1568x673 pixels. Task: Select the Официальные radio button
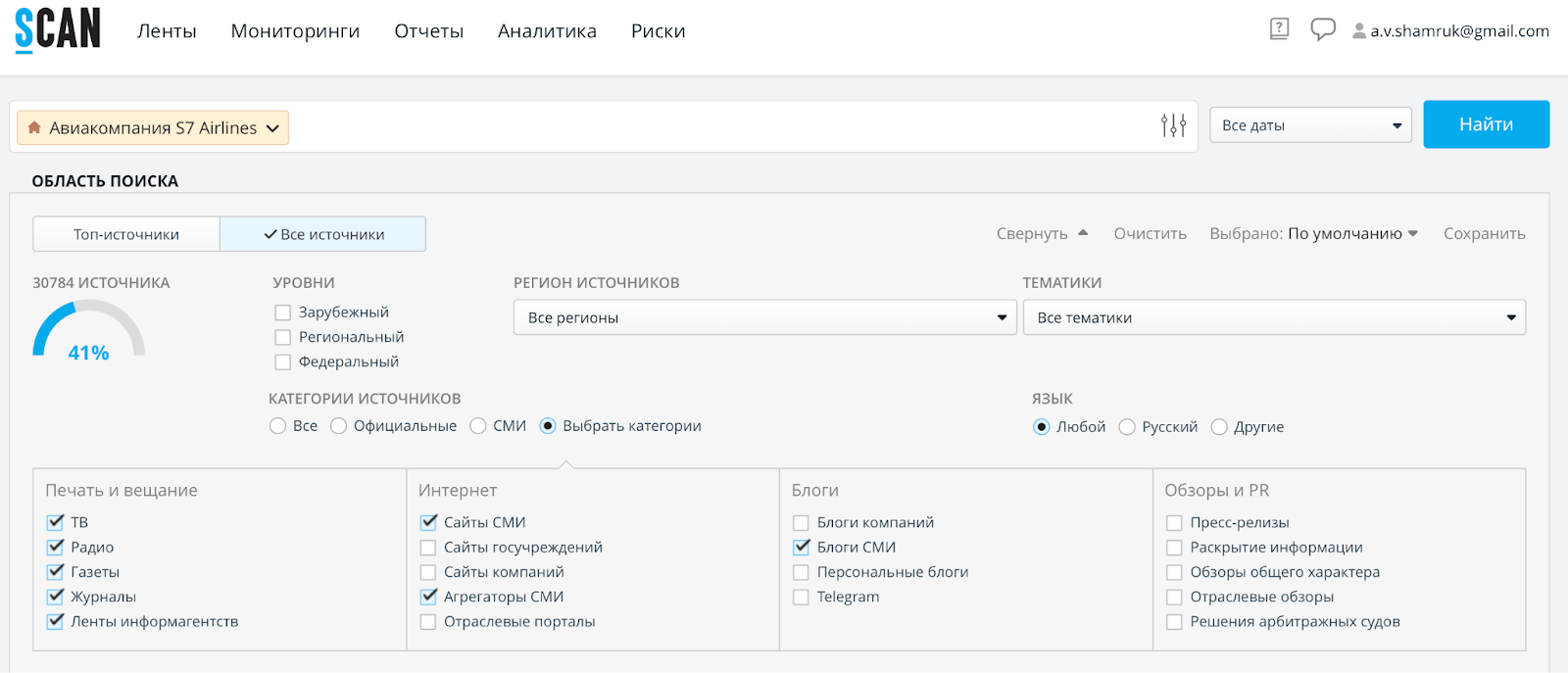tap(338, 426)
